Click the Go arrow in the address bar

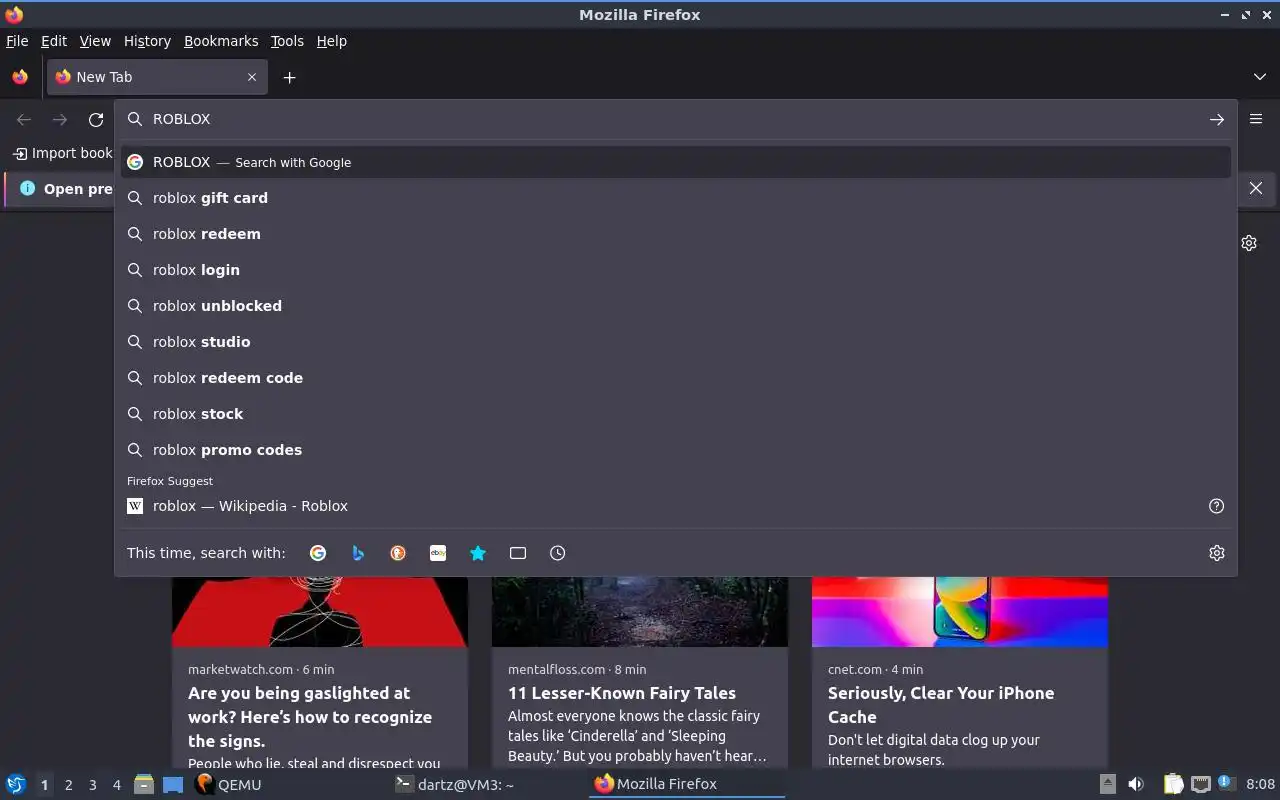pos(1217,119)
